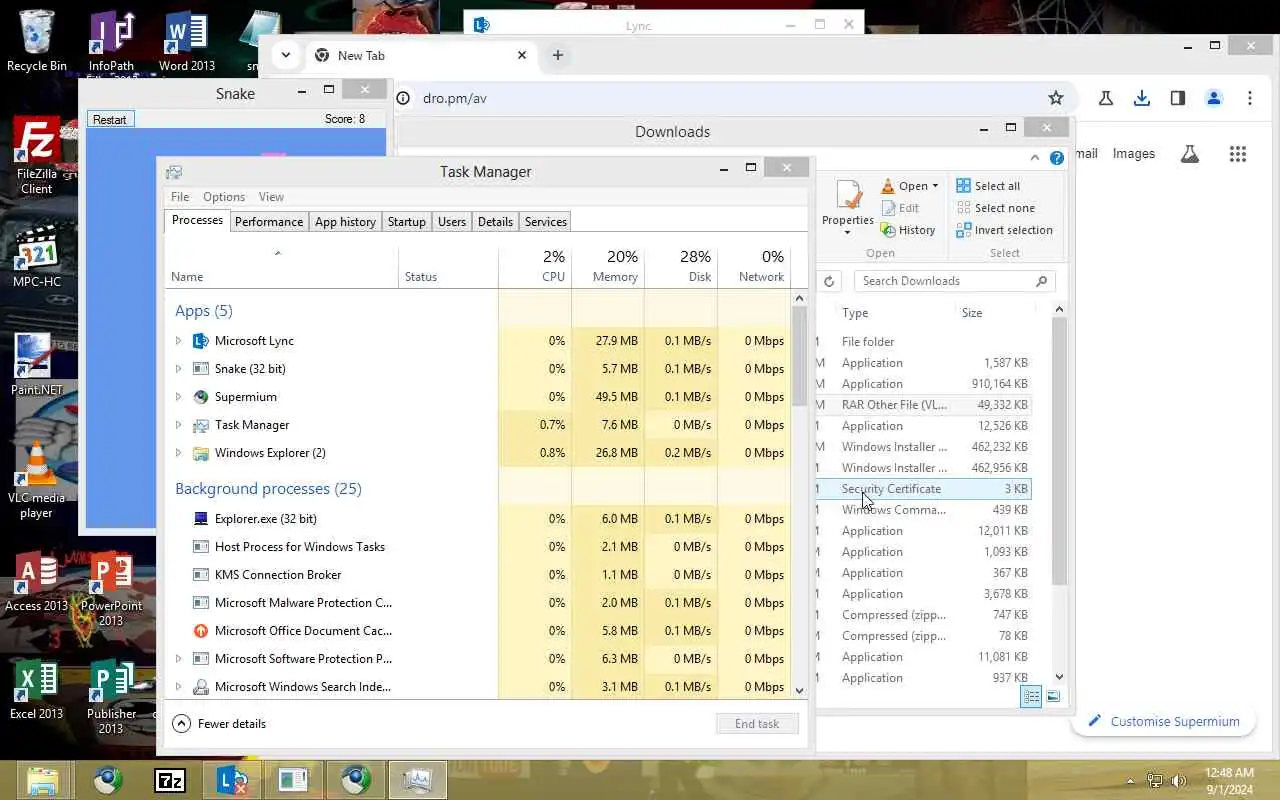Click Select all in Downloads ribbon

[988, 186]
